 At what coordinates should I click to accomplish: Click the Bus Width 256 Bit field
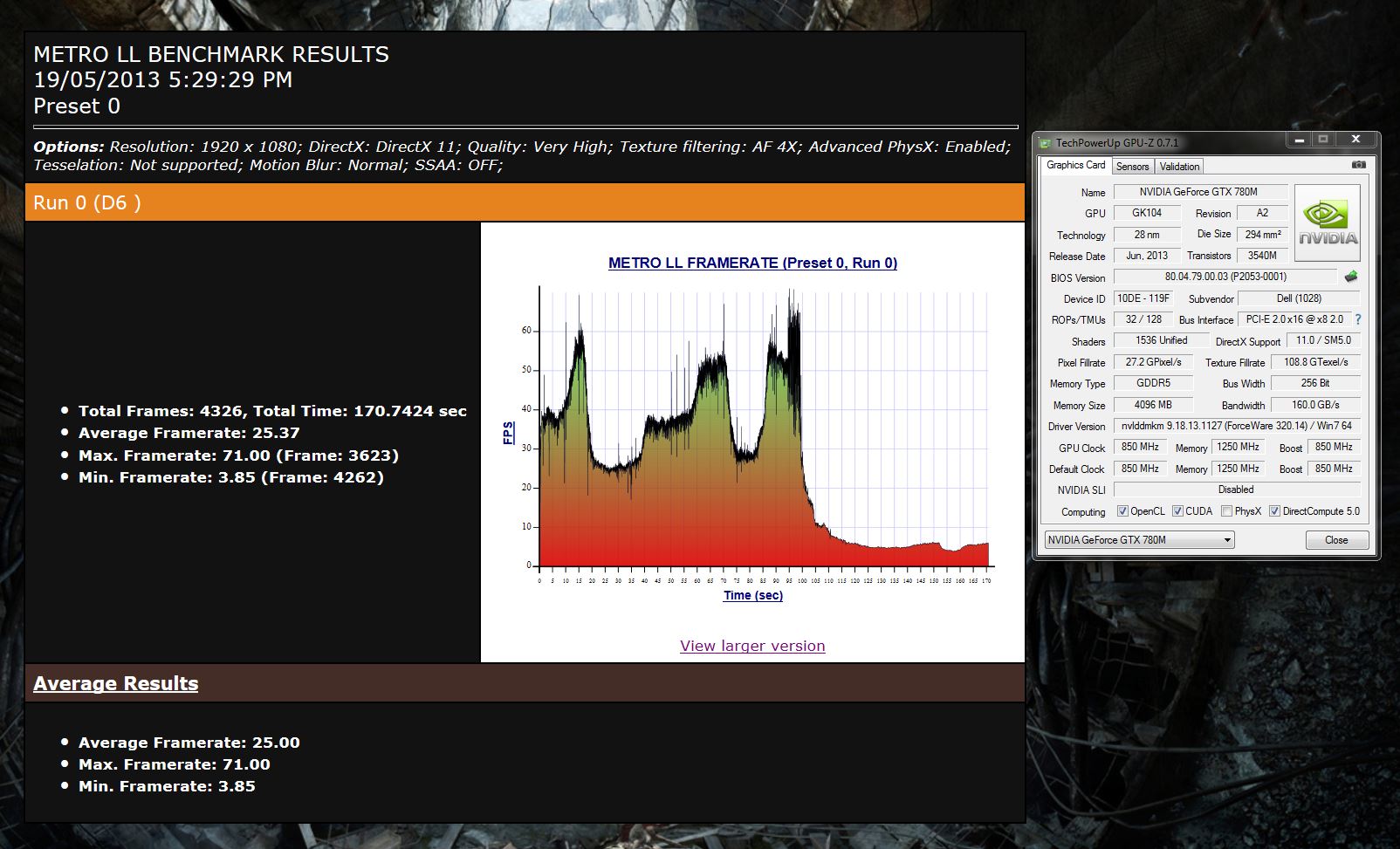[x=1315, y=383]
